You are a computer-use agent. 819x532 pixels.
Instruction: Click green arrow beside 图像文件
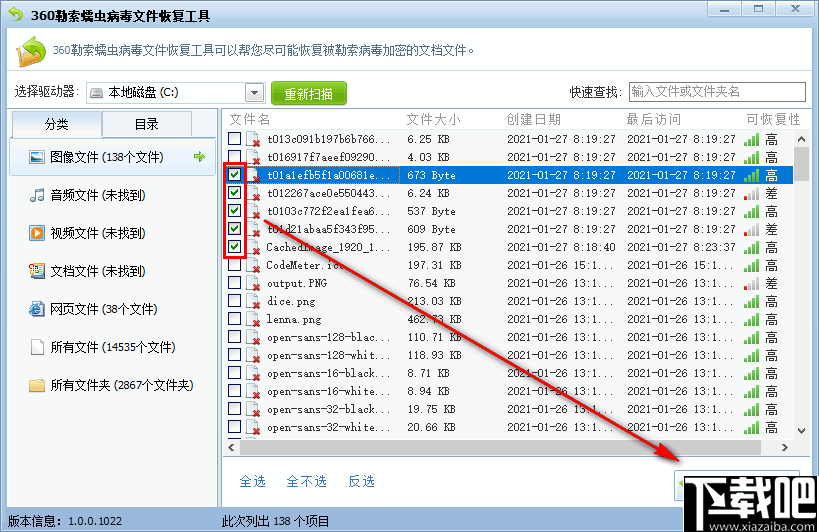pyautogui.click(x=199, y=156)
